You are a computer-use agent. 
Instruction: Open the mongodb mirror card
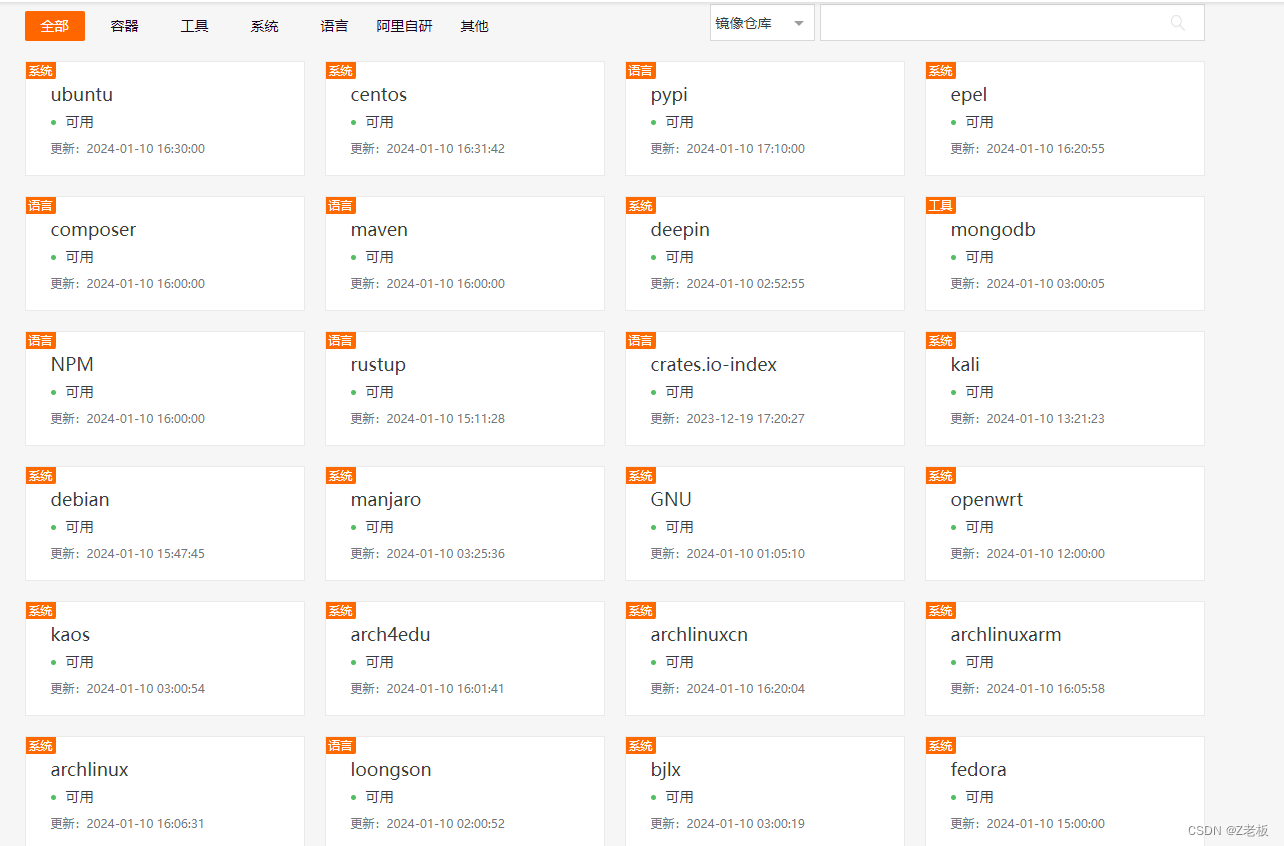click(1065, 253)
